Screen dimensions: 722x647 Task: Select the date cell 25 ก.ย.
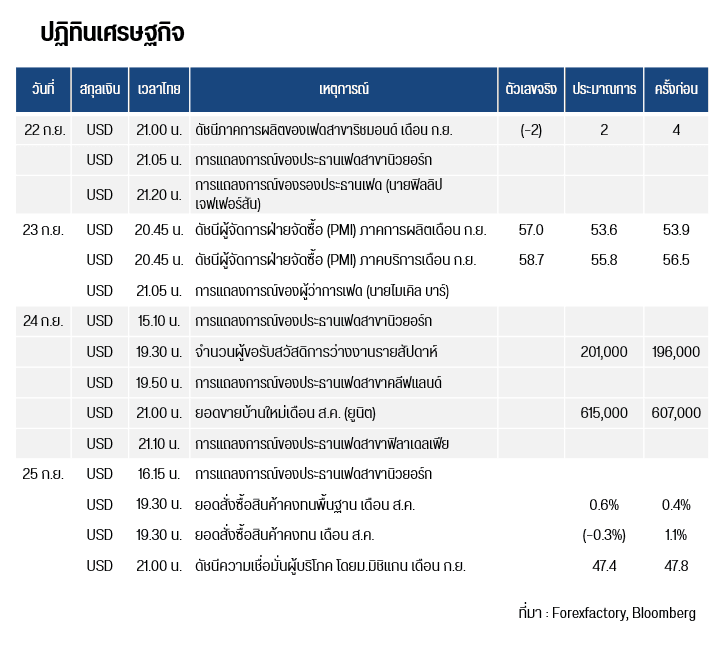(x=43, y=474)
